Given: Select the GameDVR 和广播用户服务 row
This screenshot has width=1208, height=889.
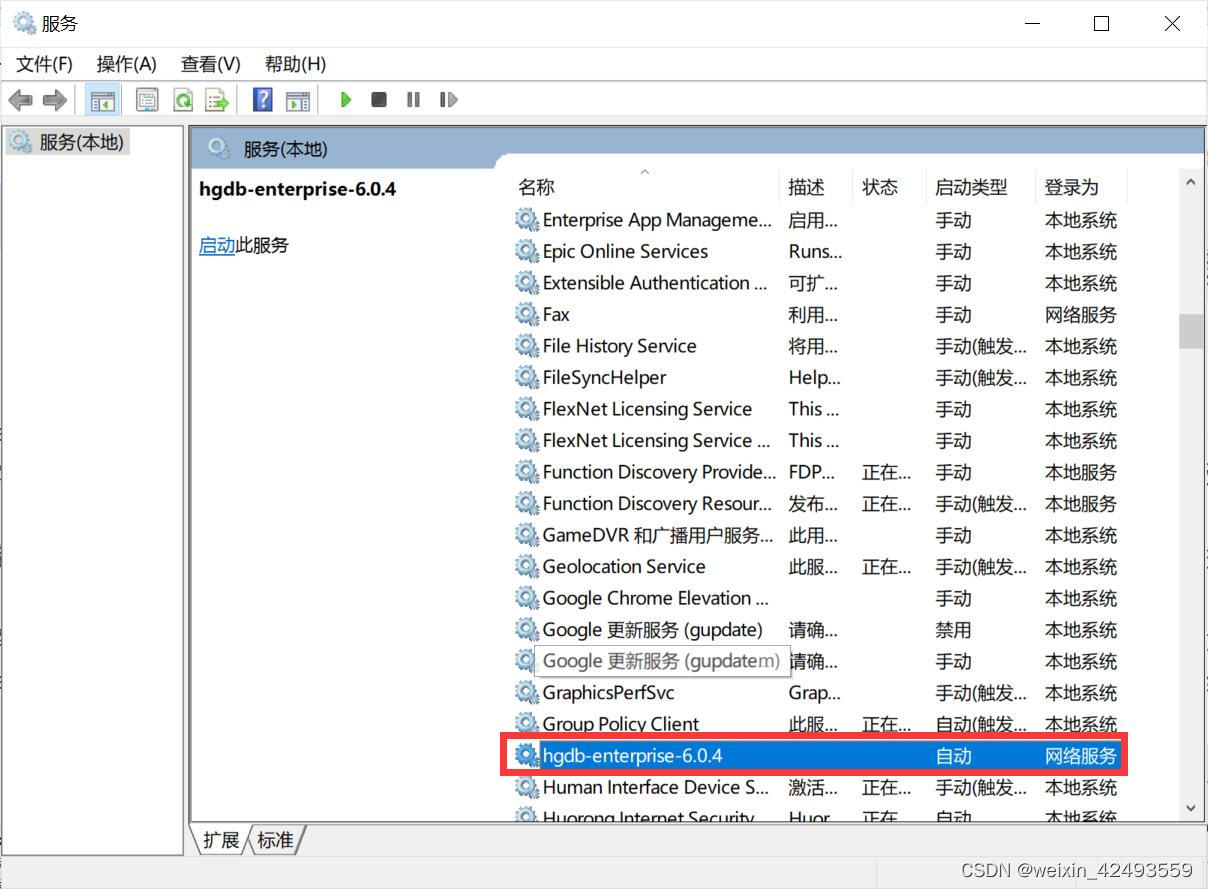Looking at the screenshot, I should [x=816, y=535].
